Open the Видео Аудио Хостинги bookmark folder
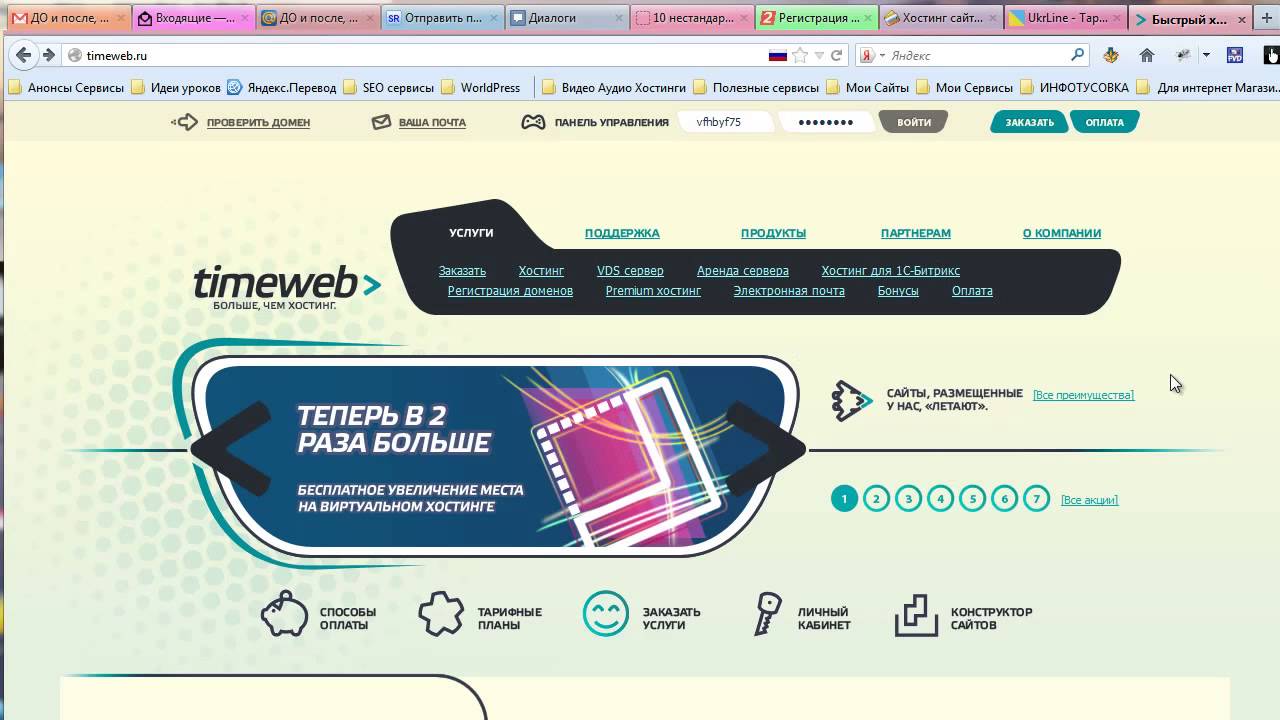1280x720 pixels. pos(614,88)
